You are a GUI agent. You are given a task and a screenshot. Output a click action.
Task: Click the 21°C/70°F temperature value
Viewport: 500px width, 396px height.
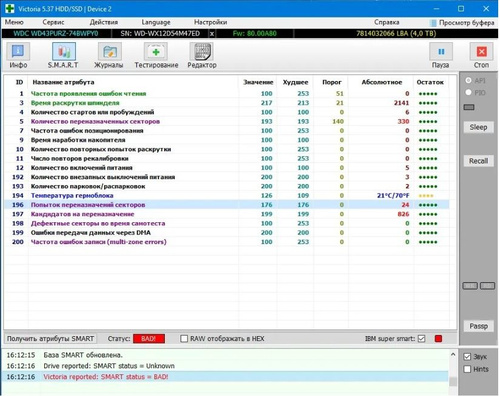(x=393, y=196)
